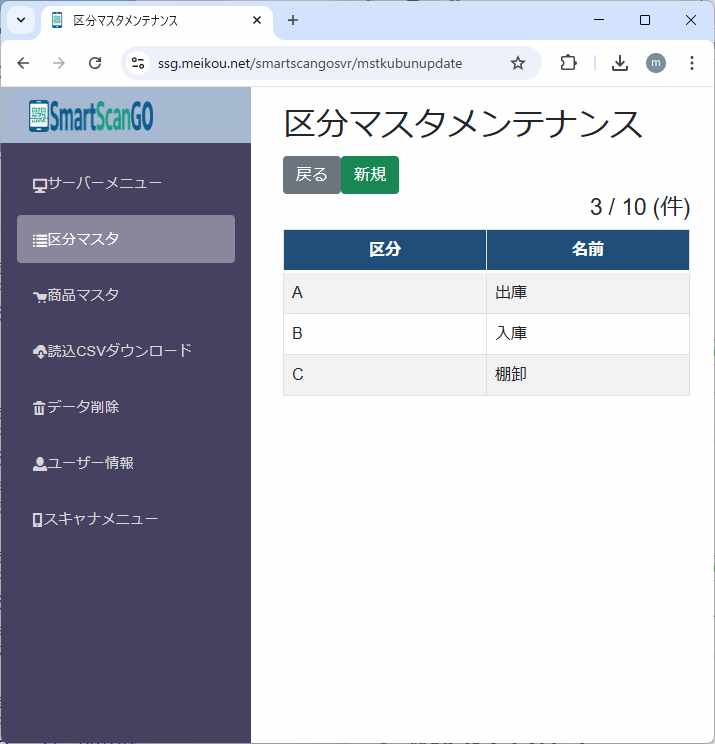
Task: Select the 区分マスタメンテナンス browser tab
Action: click(157, 21)
